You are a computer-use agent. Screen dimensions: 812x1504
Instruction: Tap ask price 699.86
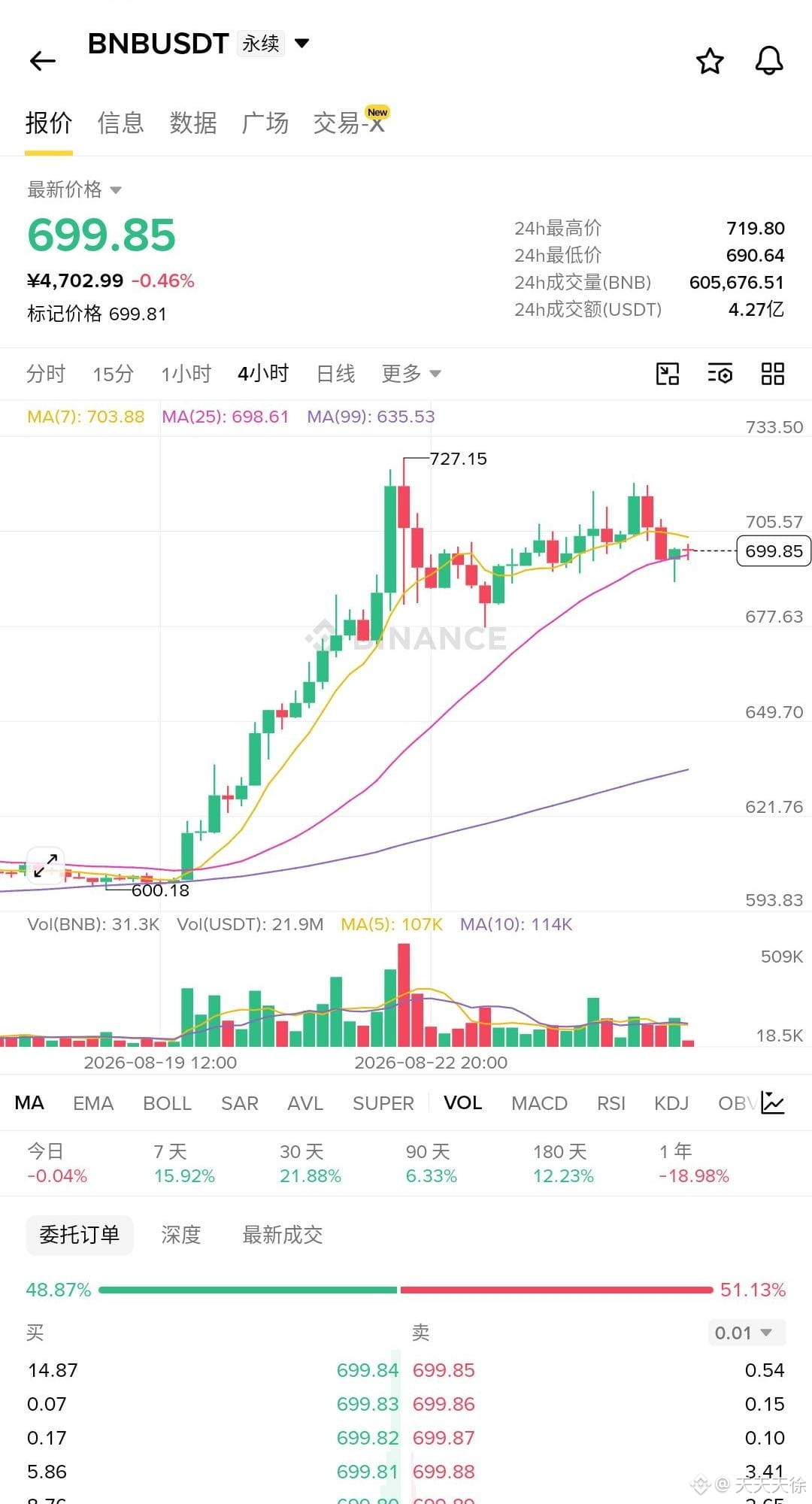[x=444, y=1404]
